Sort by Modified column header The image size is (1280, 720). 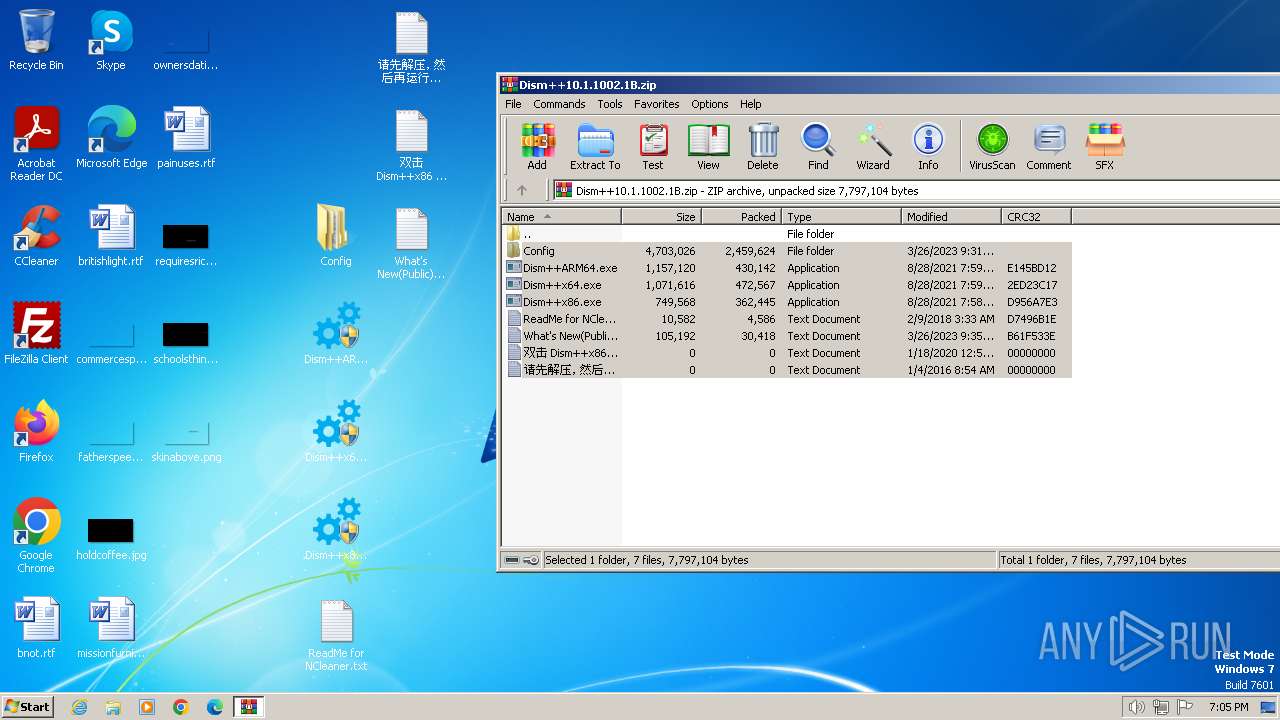click(951, 216)
